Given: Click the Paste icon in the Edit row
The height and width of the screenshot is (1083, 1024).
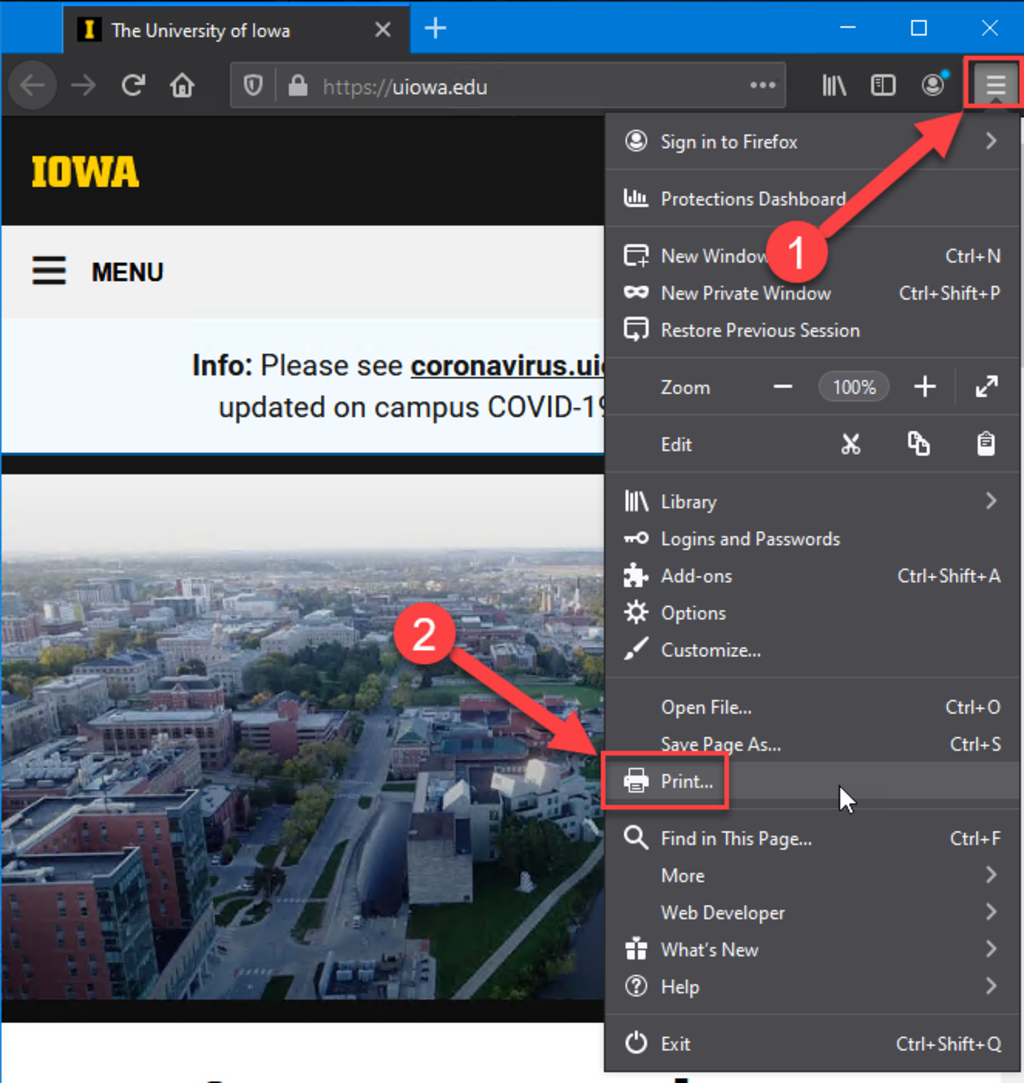Looking at the screenshot, I should click(x=986, y=444).
